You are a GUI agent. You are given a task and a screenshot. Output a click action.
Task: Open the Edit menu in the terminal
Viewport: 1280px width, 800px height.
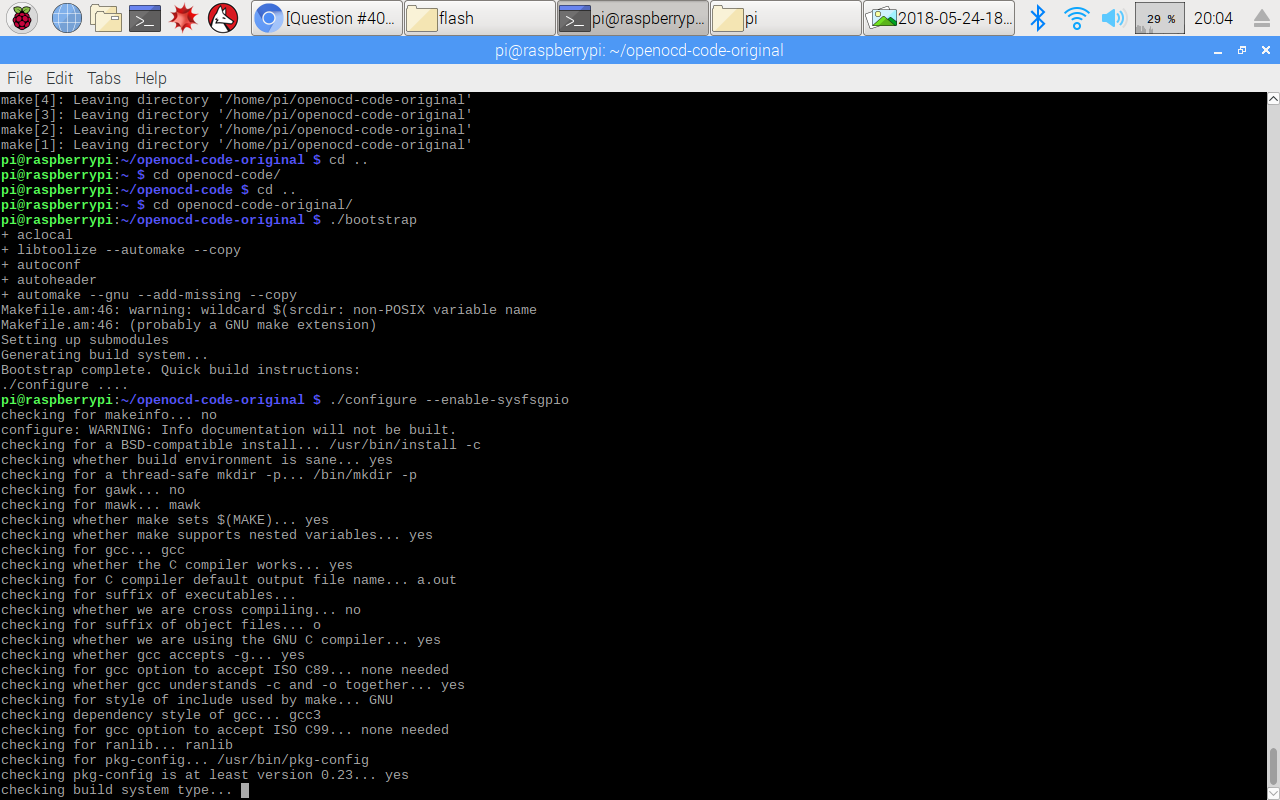coord(60,78)
